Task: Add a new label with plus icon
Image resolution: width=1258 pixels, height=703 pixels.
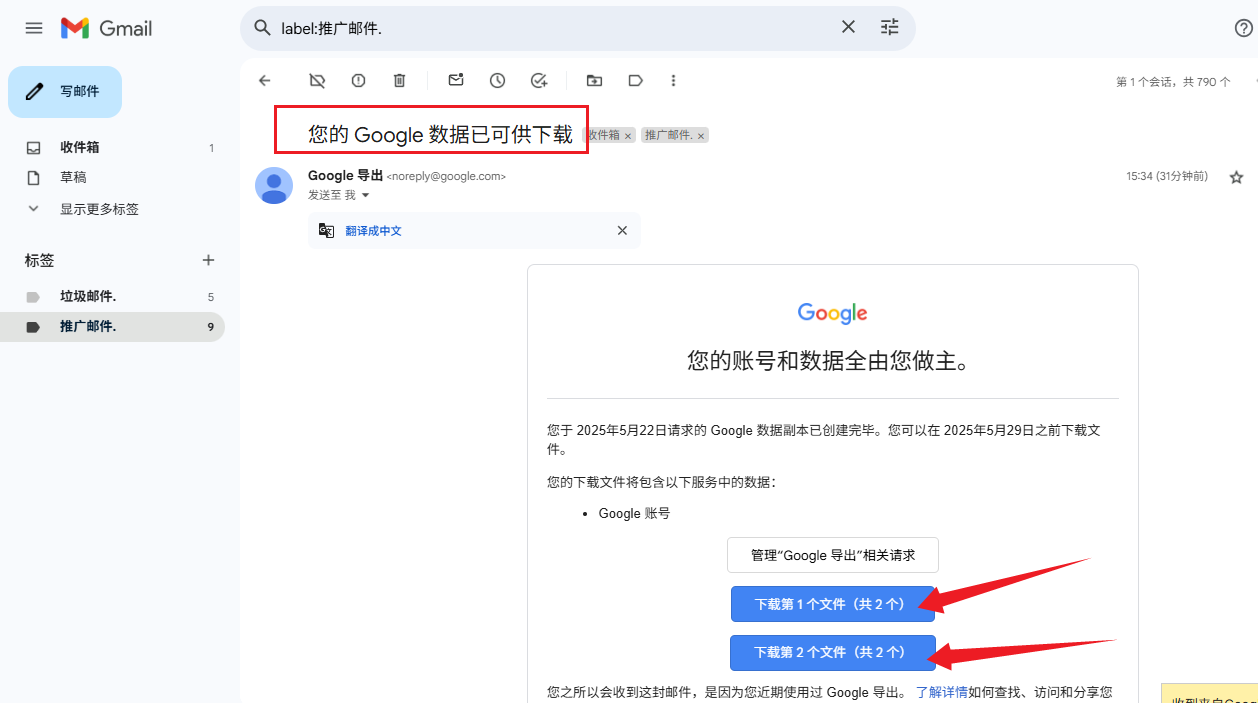Action: pos(208,260)
